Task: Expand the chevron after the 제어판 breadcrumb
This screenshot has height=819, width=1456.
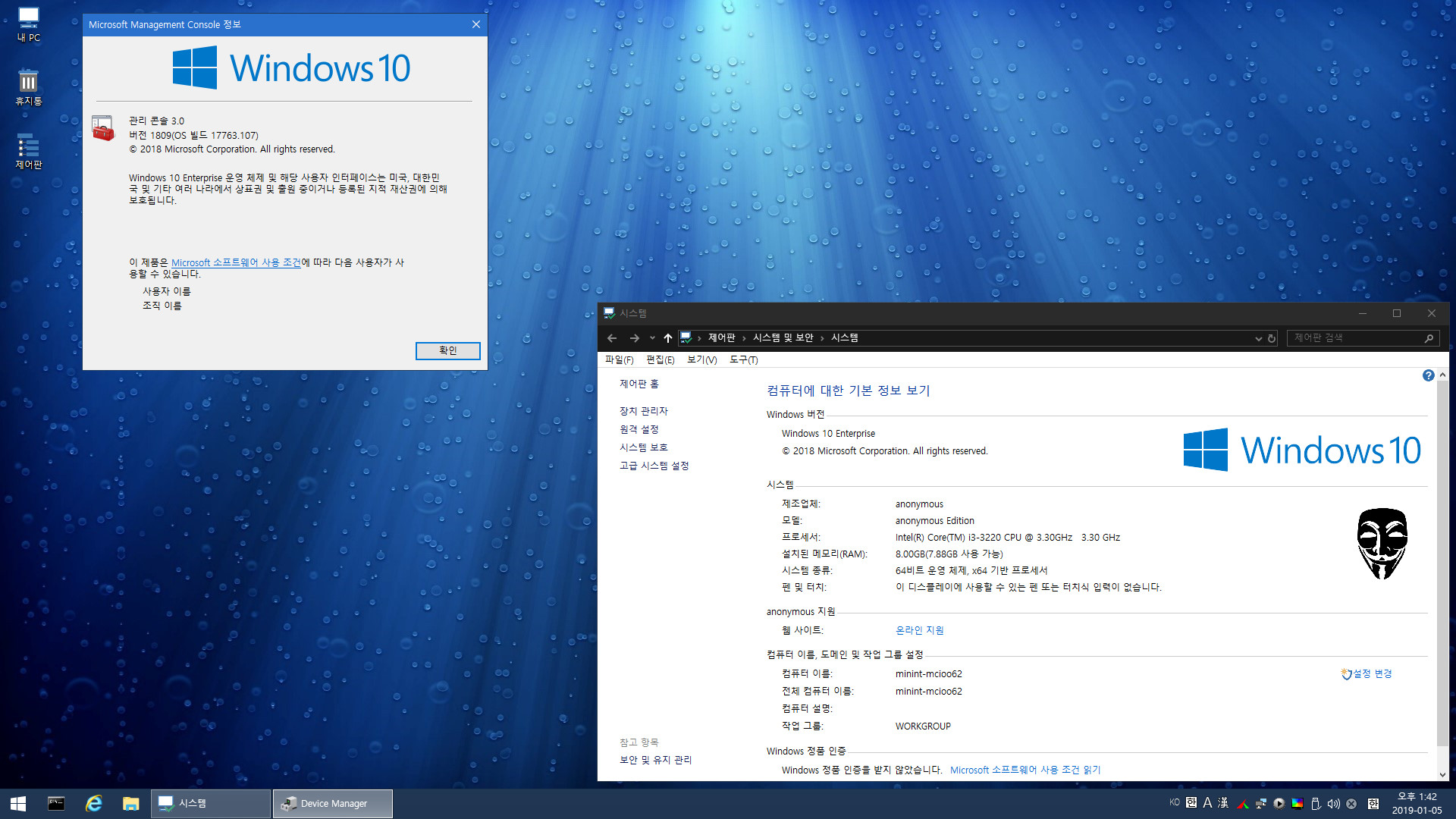Action: [744, 338]
